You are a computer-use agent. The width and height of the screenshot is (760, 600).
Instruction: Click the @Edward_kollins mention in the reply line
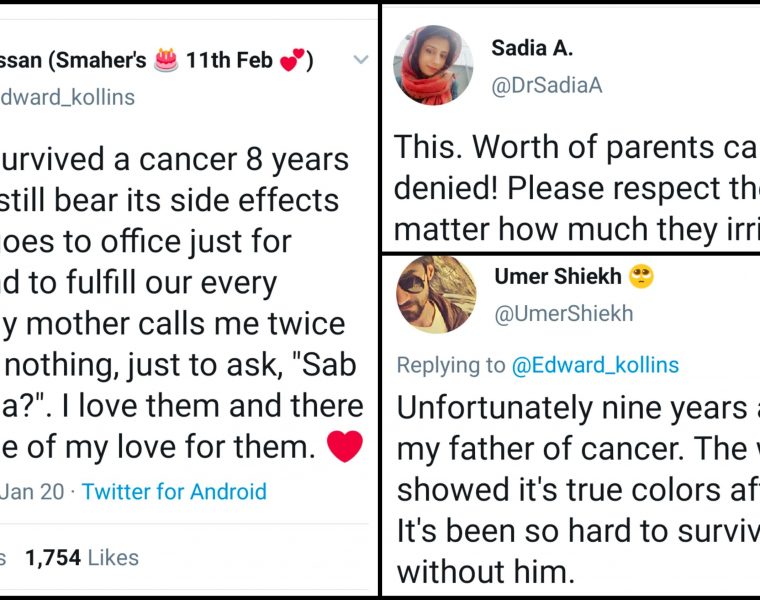595,365
